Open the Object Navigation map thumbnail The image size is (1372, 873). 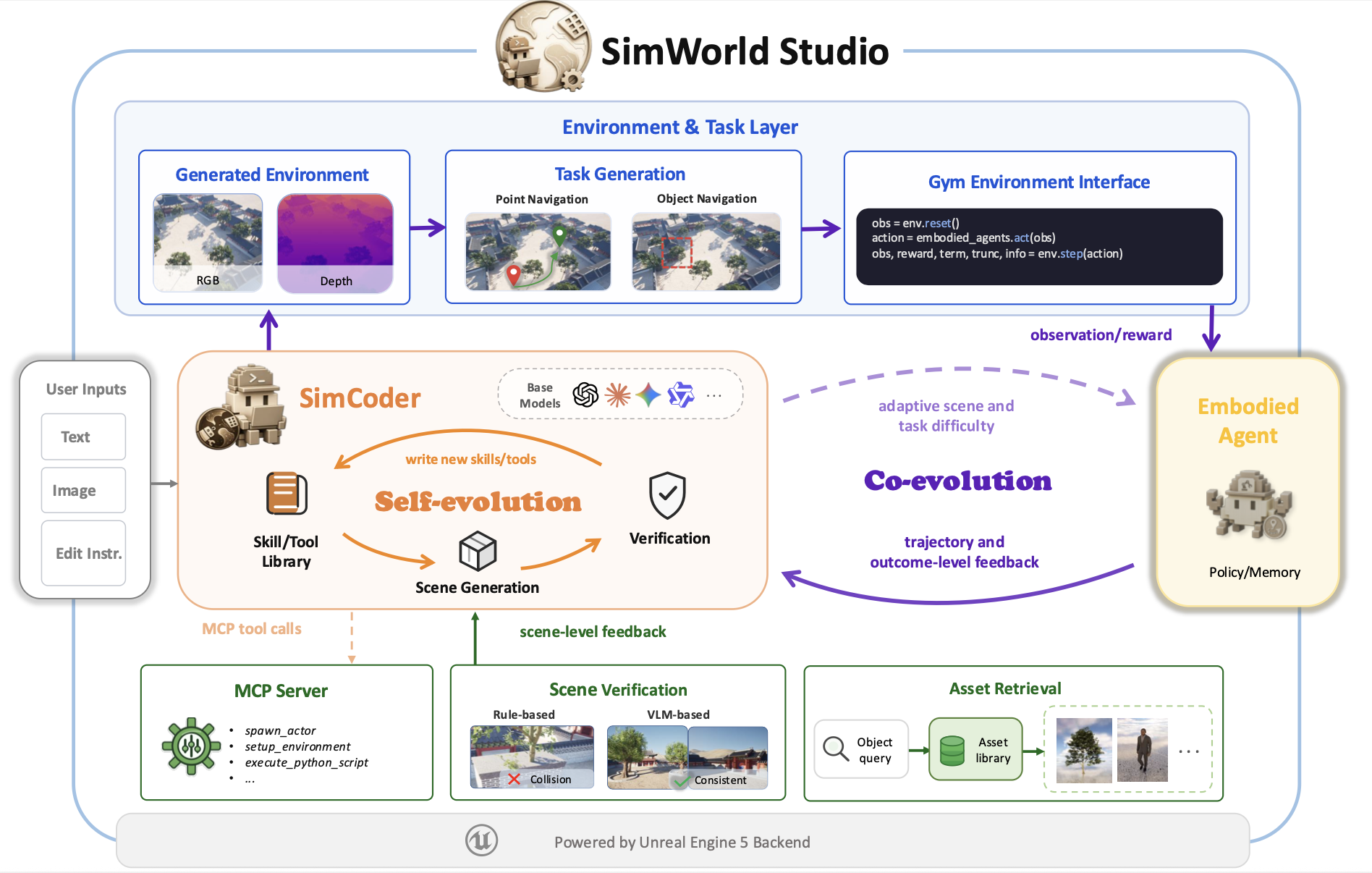706,251
